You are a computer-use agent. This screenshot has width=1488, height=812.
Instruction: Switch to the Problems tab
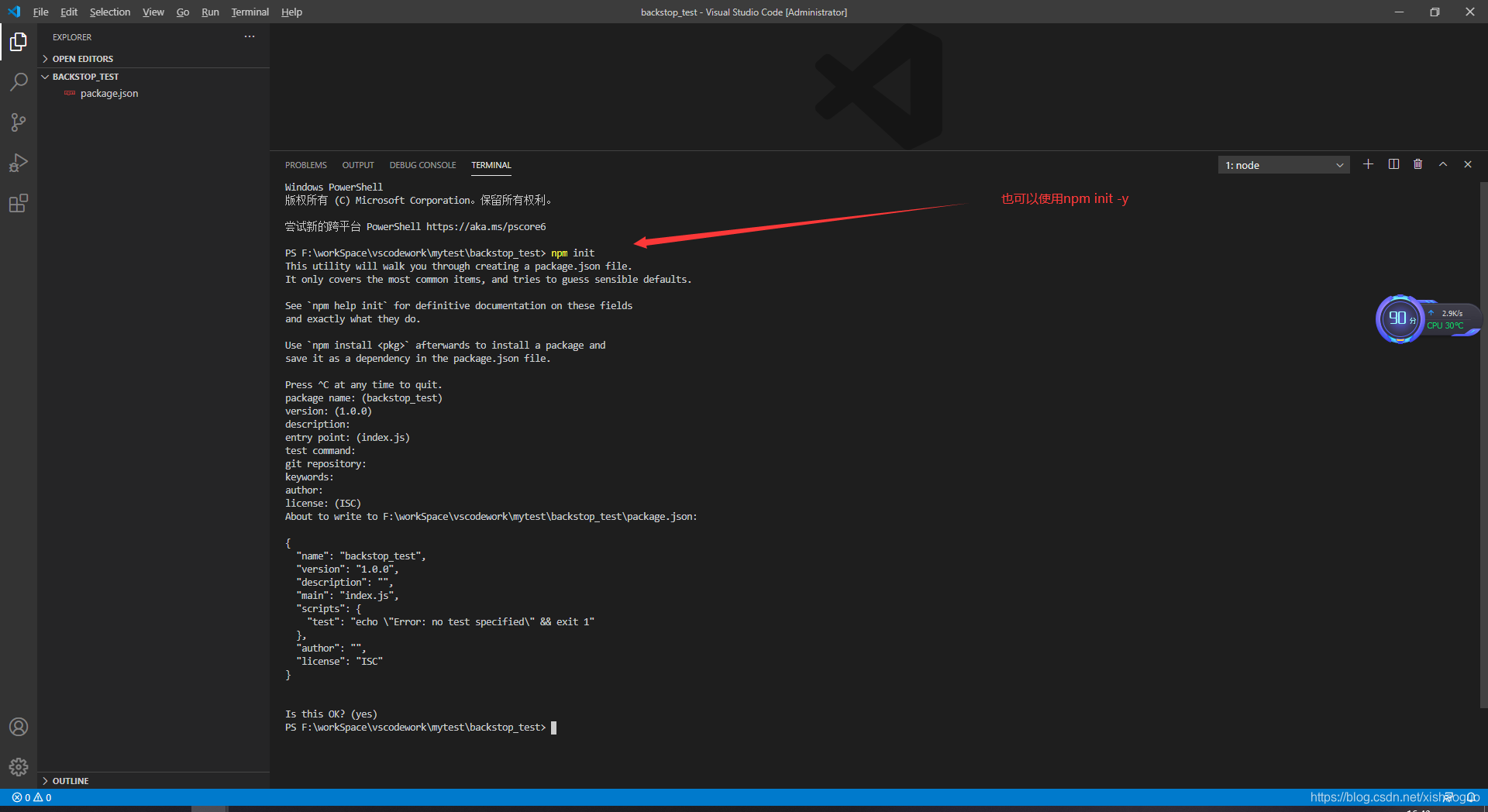point(305,165)
